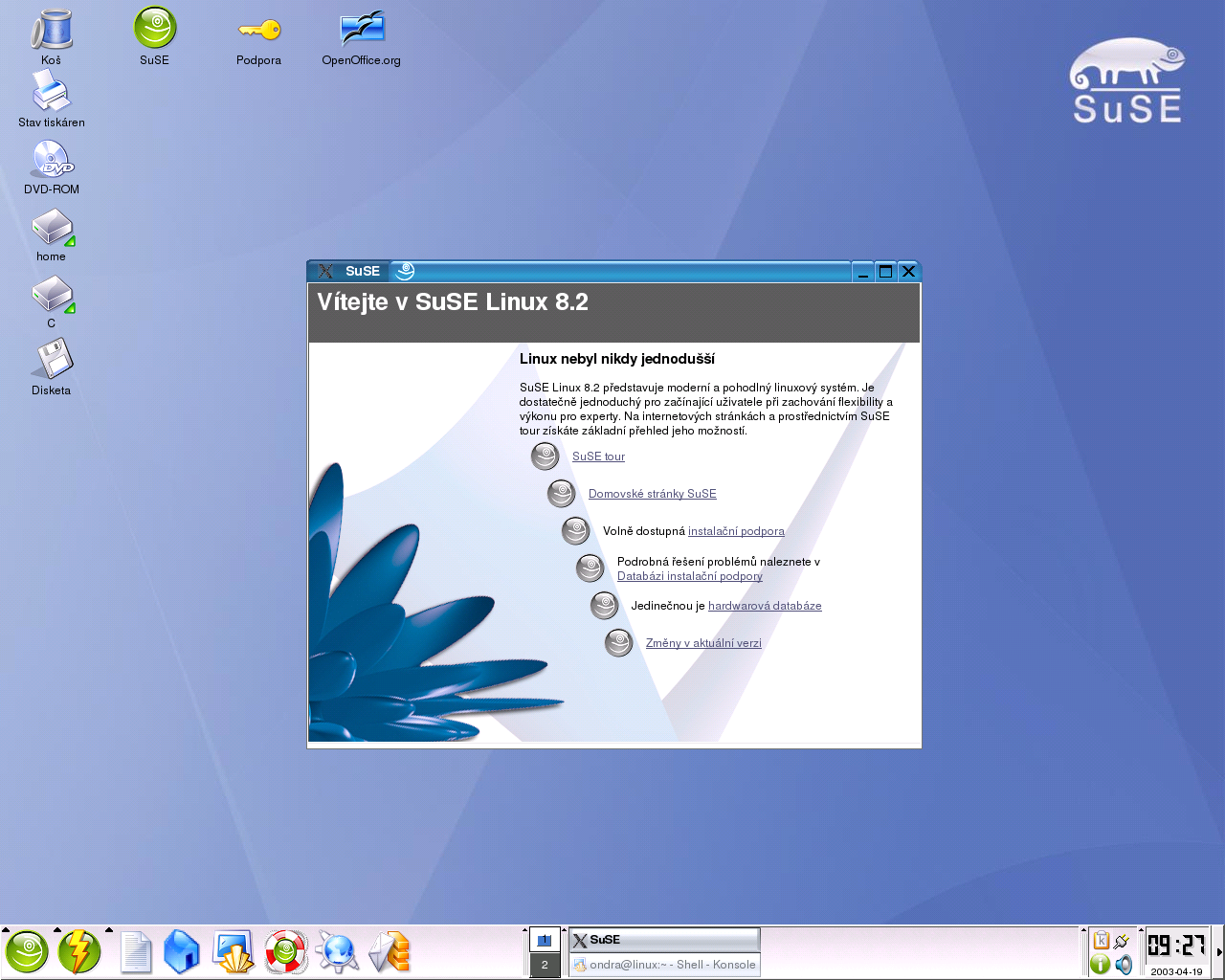Click the green info tray icon
This screenshot has height=980, width=1225.
point(1101,964)
